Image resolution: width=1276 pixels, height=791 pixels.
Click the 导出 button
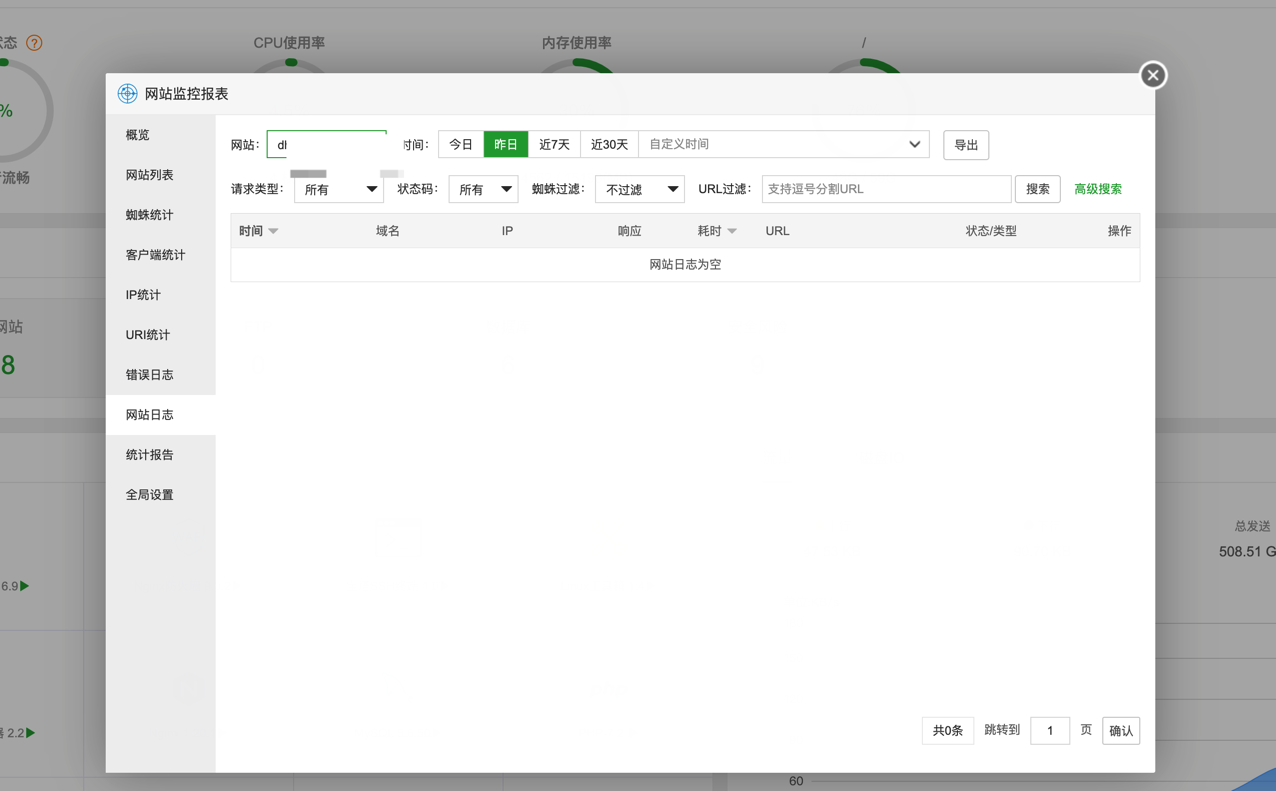(966, 145)
